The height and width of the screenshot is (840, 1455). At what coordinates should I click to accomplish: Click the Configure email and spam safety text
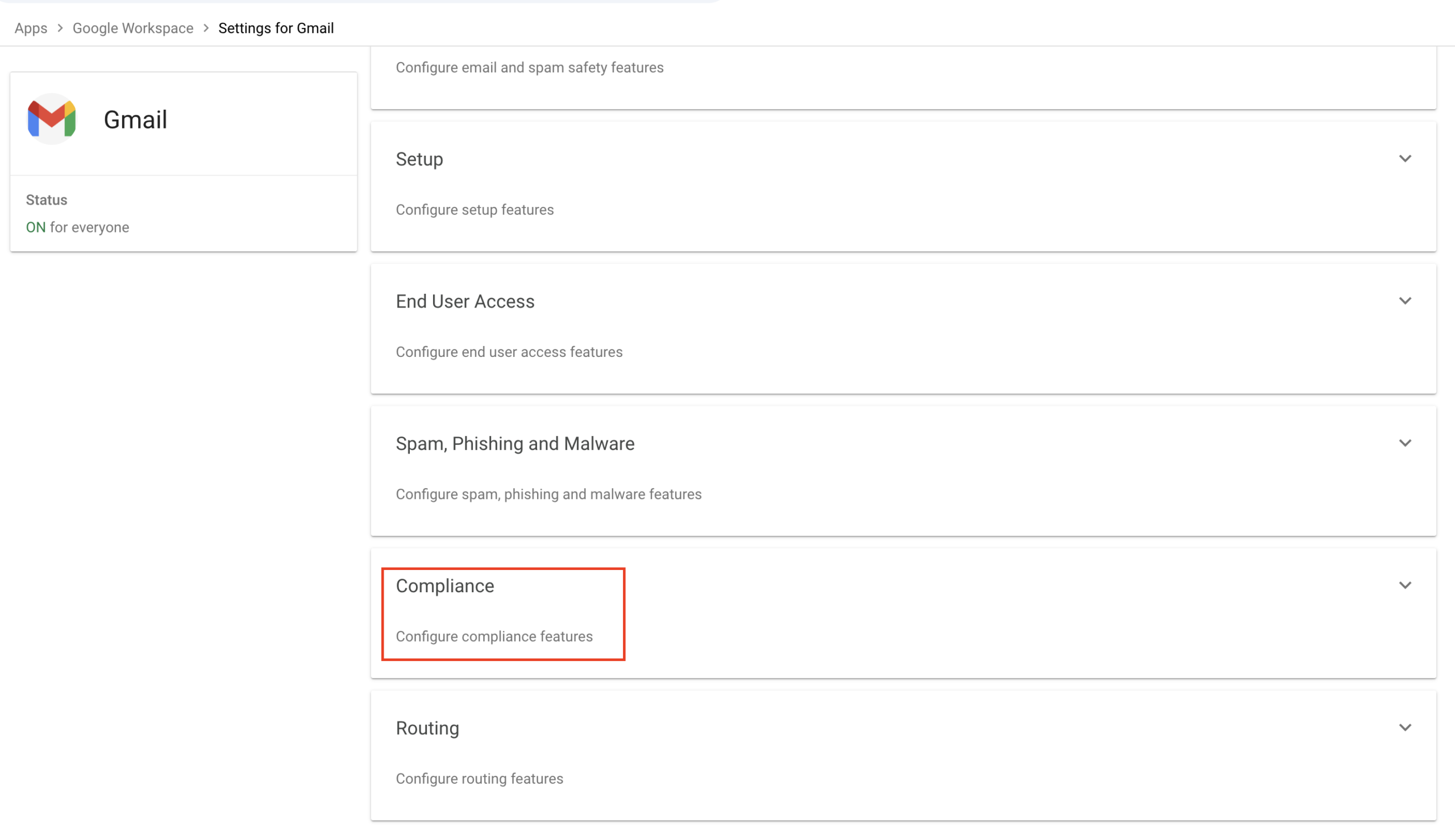[x=529, y=68]
